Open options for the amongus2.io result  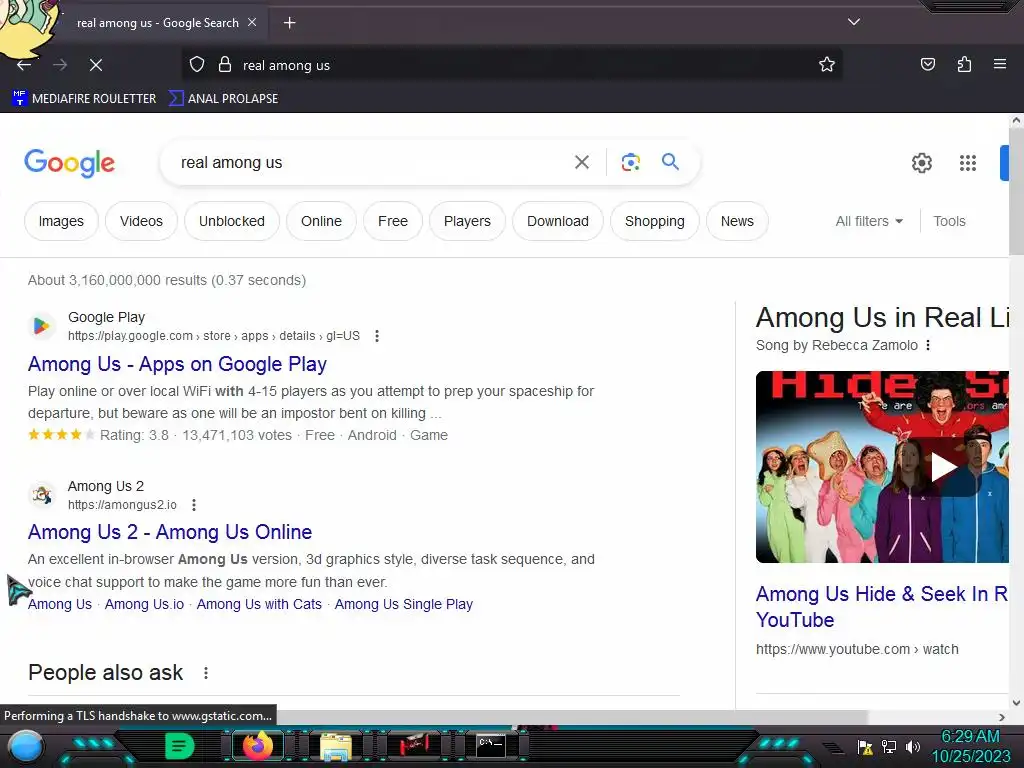pyautogui.click(x=193, y=505)
